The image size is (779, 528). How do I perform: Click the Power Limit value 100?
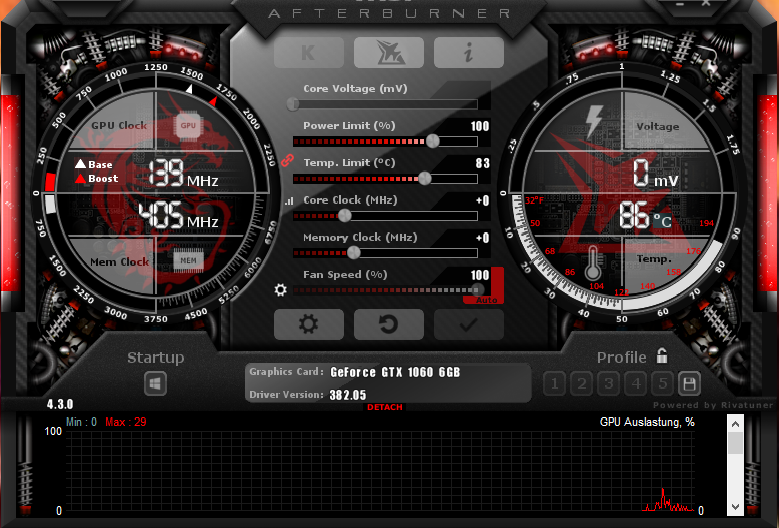(480, 126)
